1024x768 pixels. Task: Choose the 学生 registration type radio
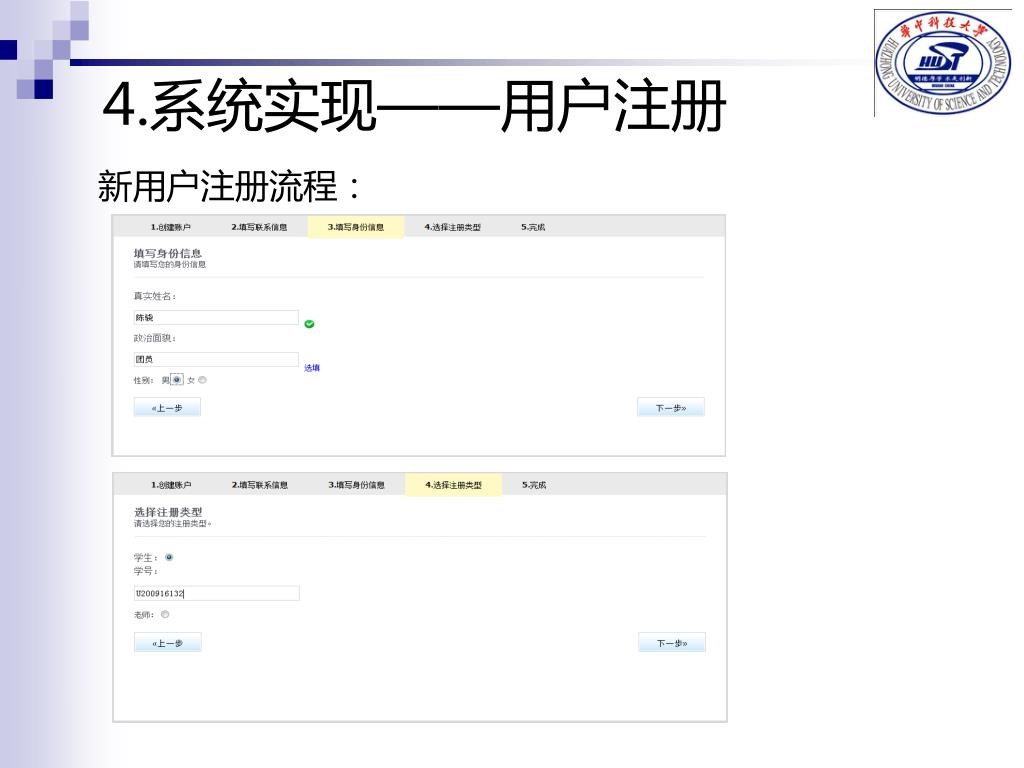tap(168, 557)
